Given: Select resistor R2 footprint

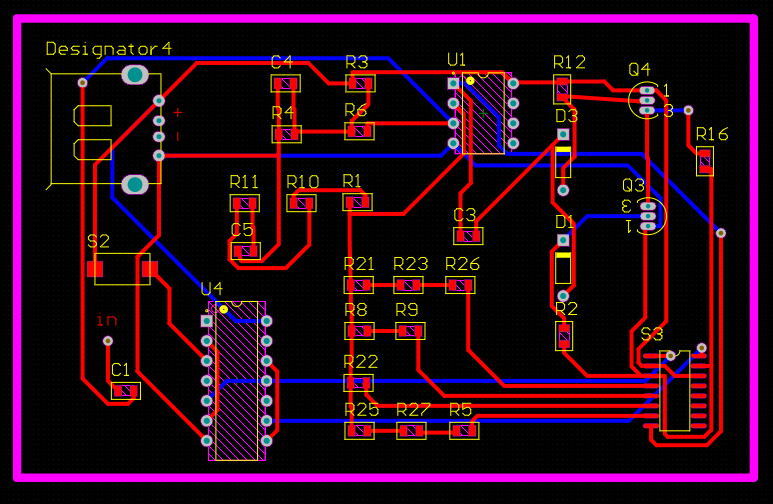Looking at the screenshot, I should pyautogui.click(x=564, y=336).
